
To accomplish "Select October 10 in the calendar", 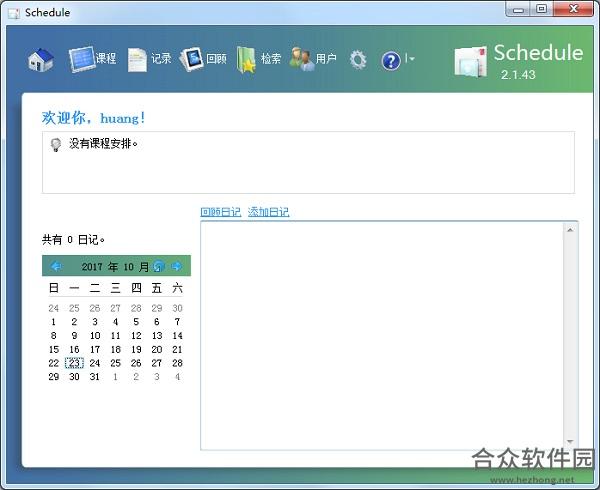I will [95, 336].
